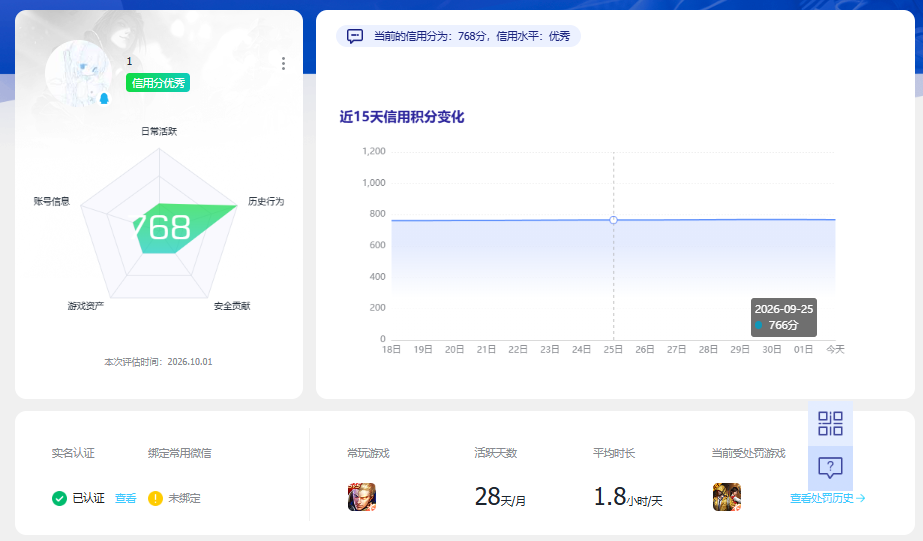Click the username 1 beside avatar
923x541 pixels.
(130, 61)
